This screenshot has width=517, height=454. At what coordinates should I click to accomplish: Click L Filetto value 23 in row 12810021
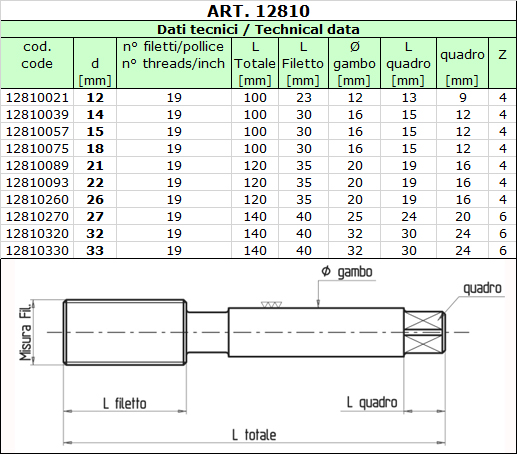pos(304,98)
